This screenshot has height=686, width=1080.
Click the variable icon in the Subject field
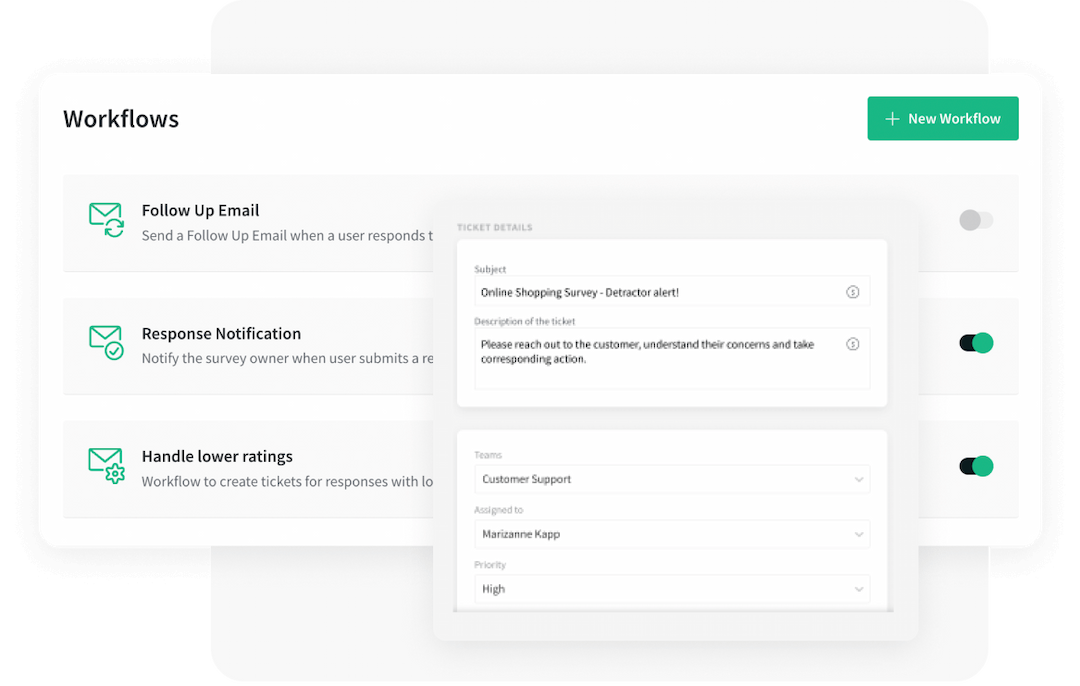pos(852,292)
